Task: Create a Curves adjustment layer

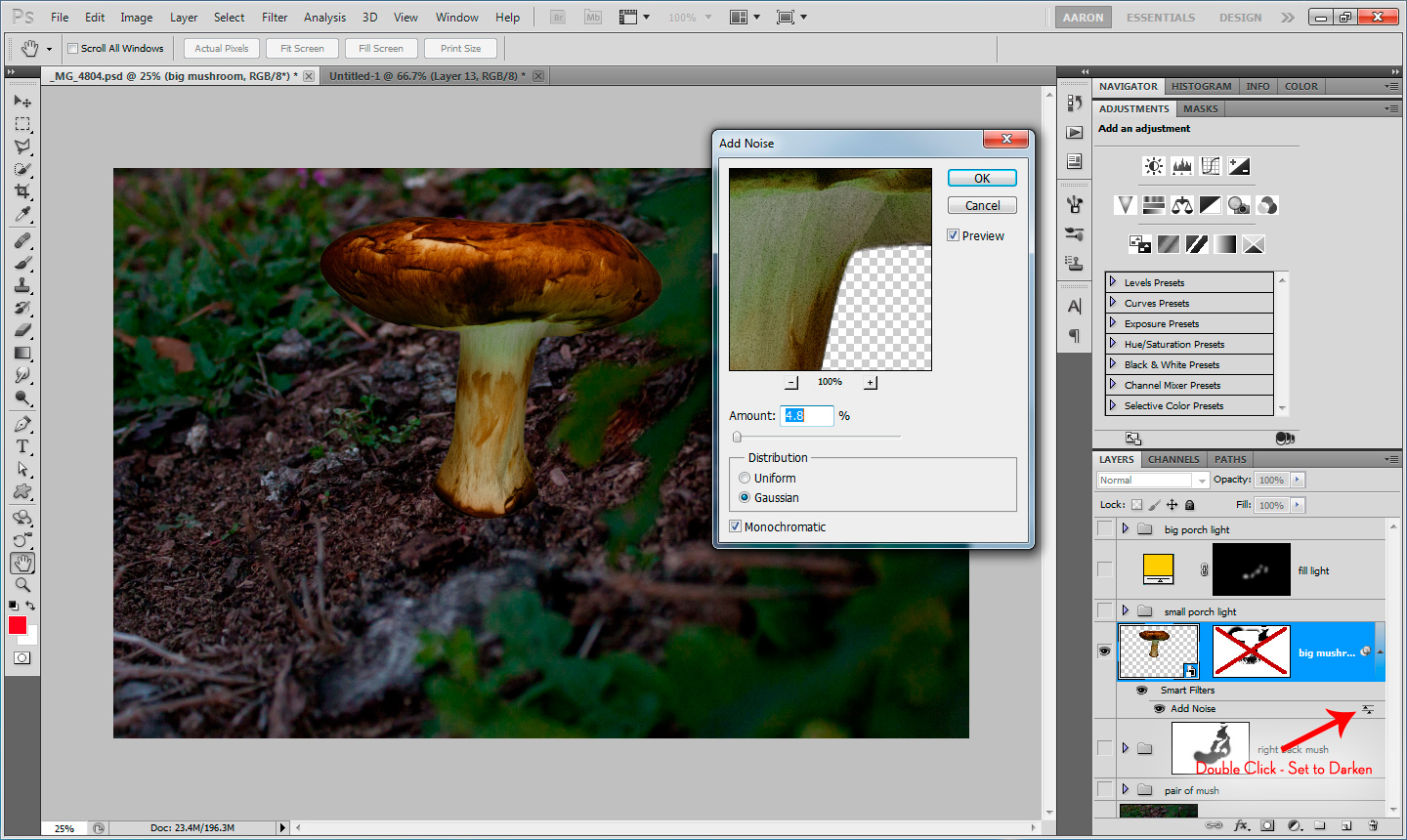Action: click(x=1211, y=166)
